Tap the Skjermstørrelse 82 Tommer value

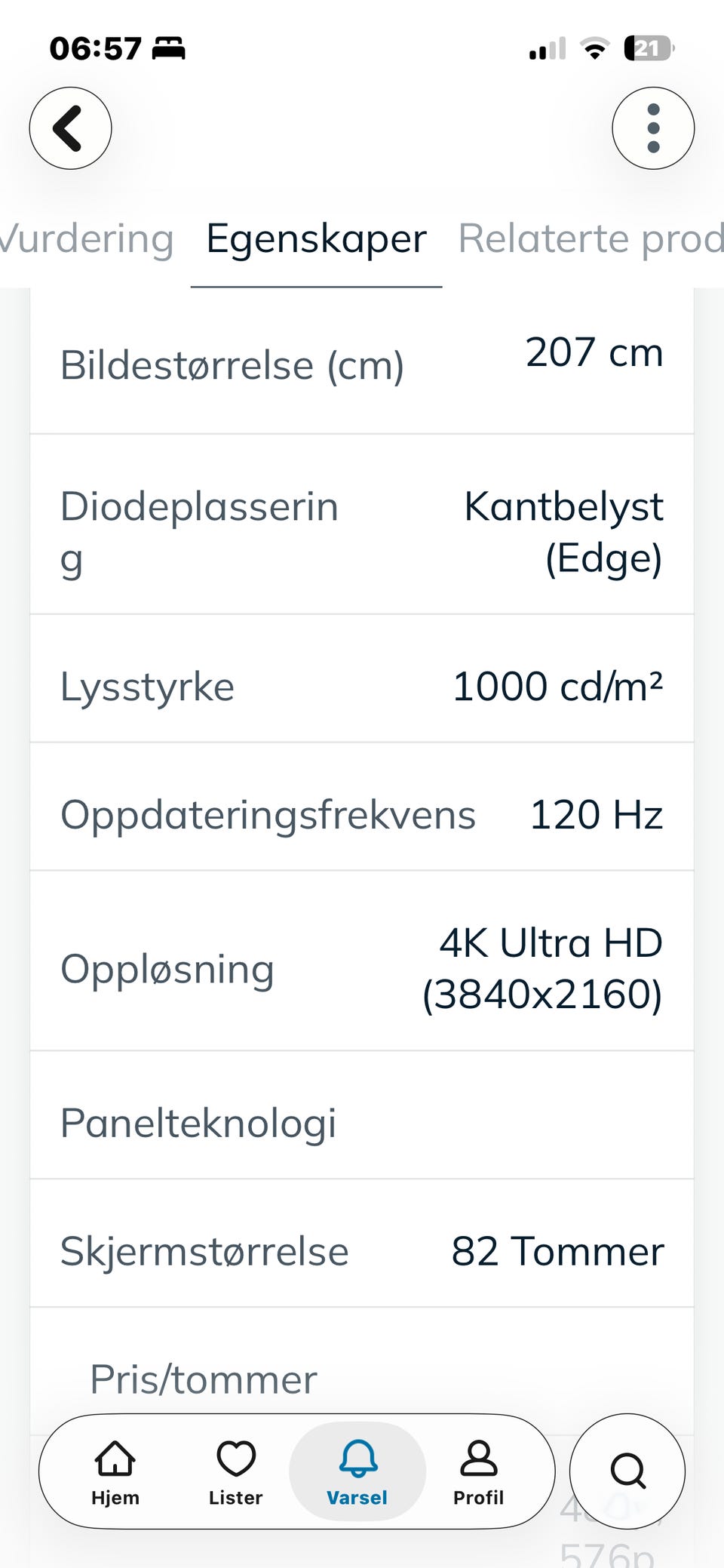[x=557, y=1252]
